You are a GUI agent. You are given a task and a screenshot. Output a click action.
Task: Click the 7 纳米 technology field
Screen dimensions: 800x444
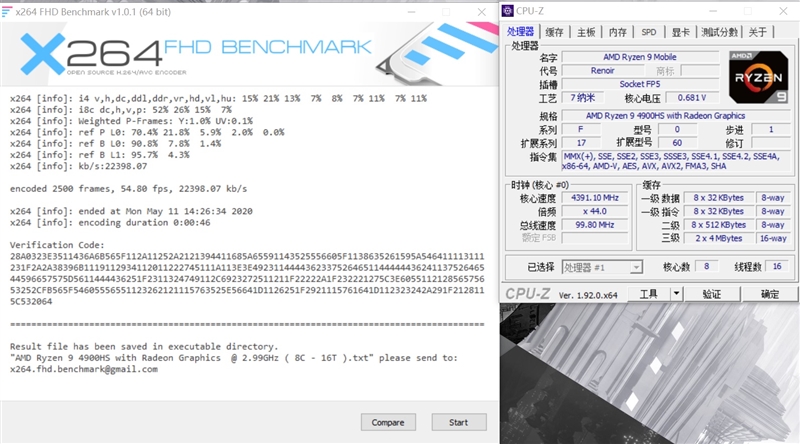[x=583, y=97]
